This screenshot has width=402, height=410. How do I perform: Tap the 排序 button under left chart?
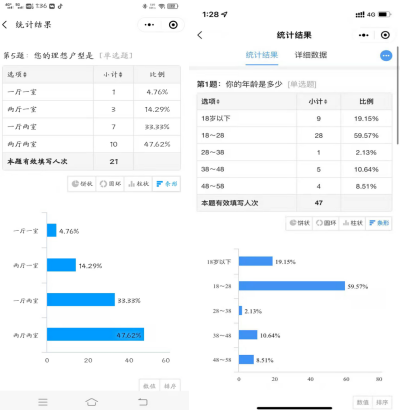(170, 386)
